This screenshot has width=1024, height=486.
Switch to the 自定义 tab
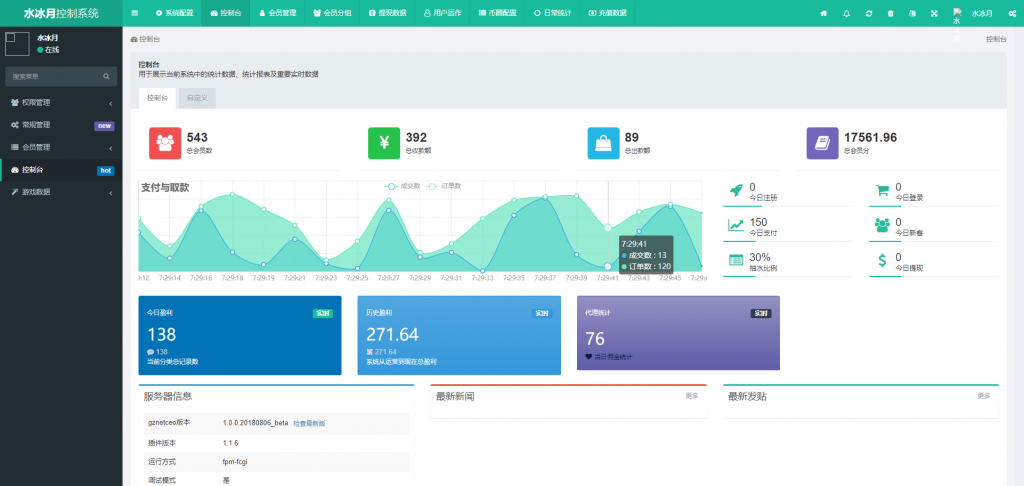[196, 98]
